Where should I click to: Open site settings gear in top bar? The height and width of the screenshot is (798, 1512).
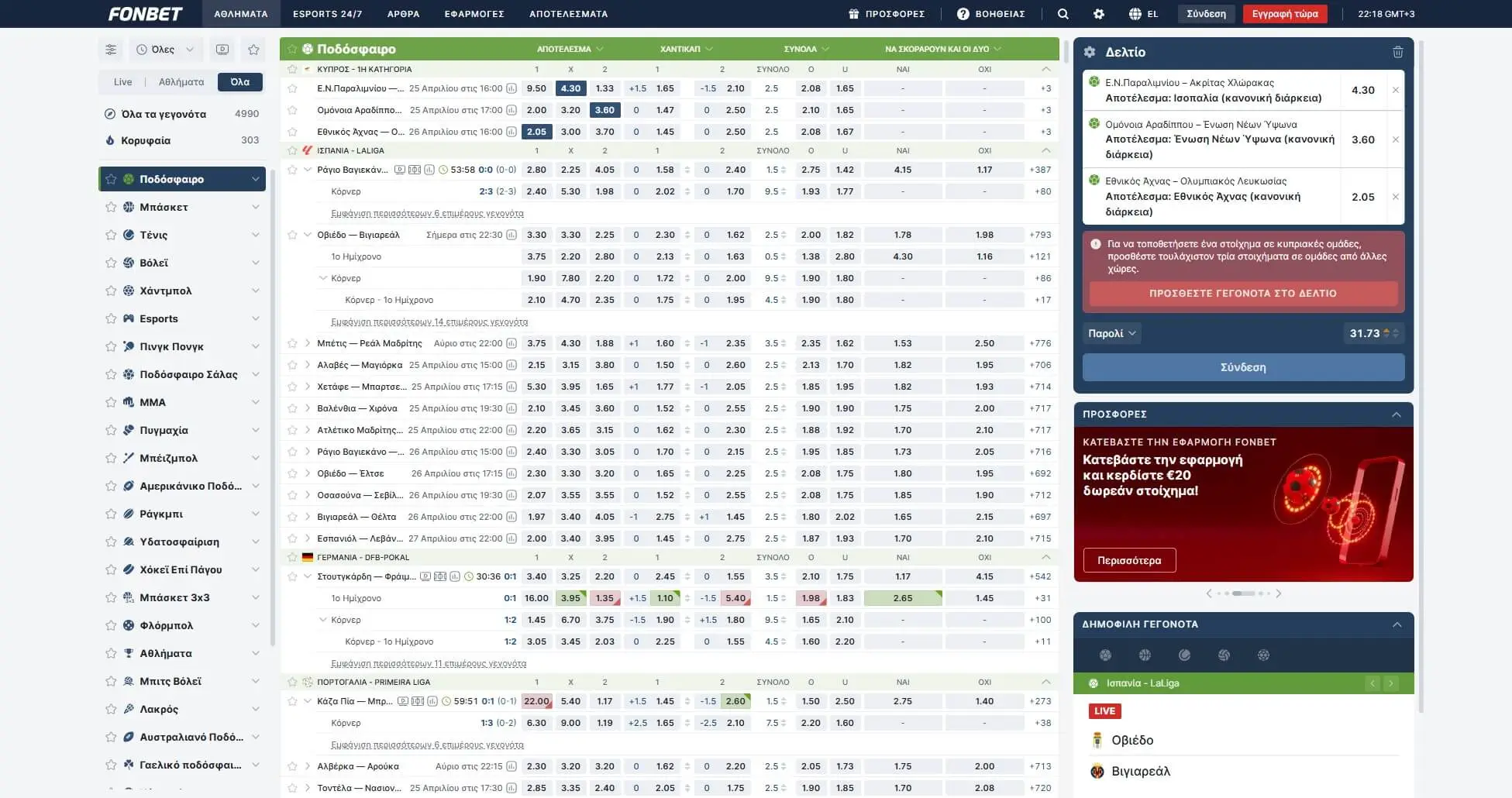[1099, 14]
